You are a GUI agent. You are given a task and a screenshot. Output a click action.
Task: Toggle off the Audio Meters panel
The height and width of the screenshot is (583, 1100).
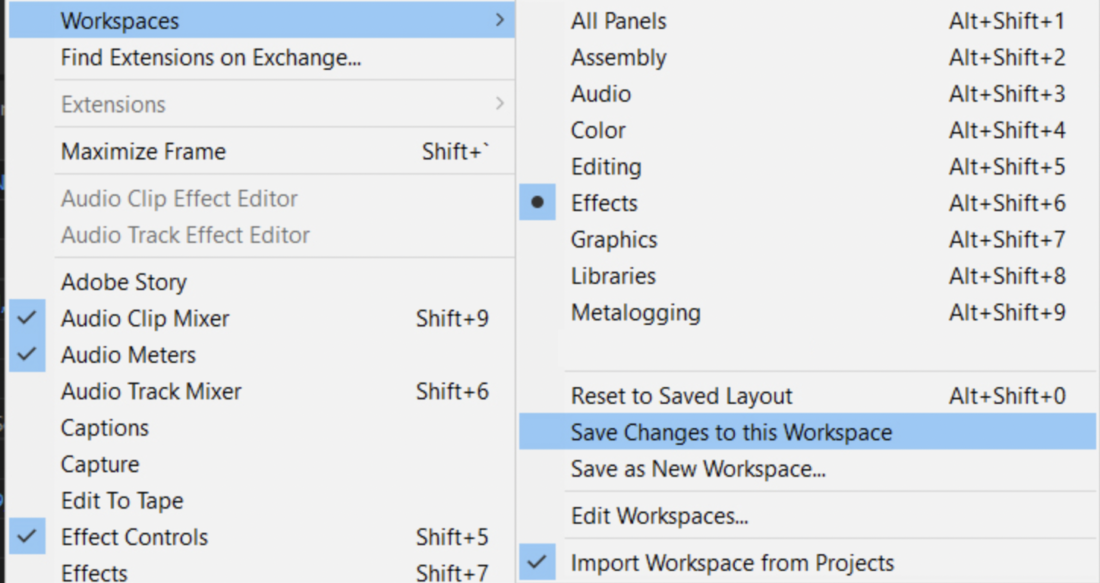[131, 355]
